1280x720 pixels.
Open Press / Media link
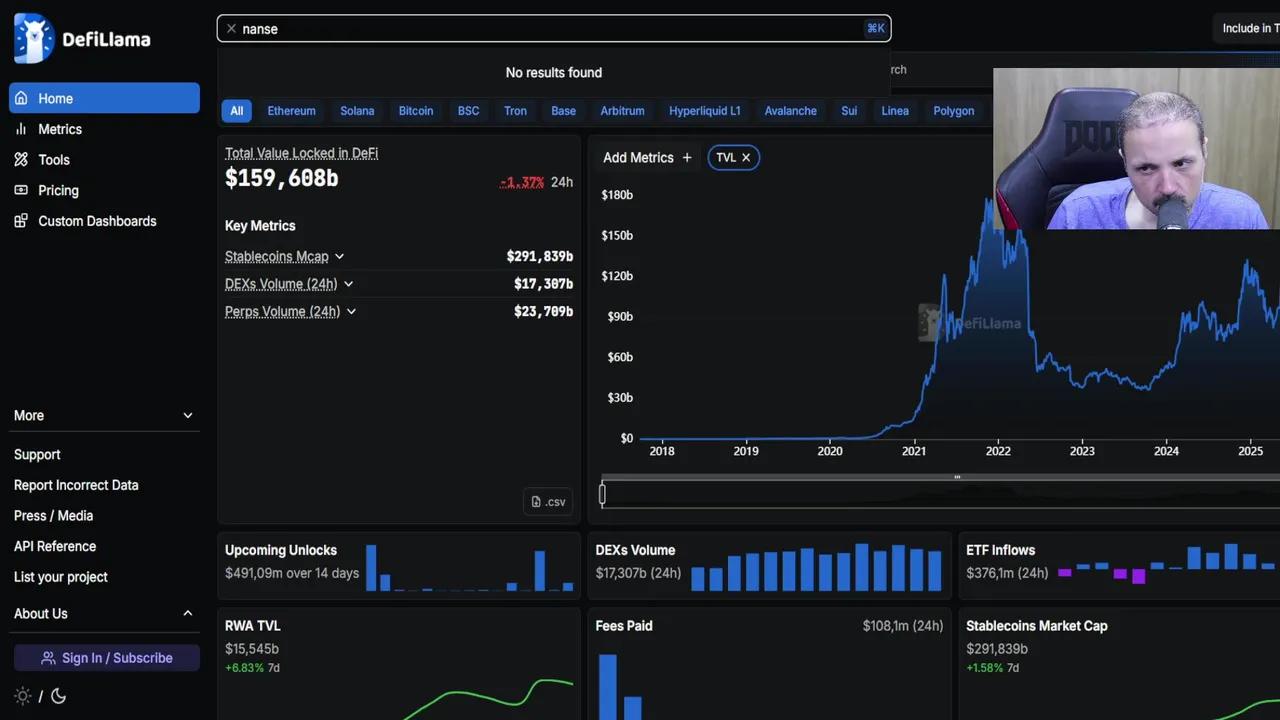pos(53,516)
